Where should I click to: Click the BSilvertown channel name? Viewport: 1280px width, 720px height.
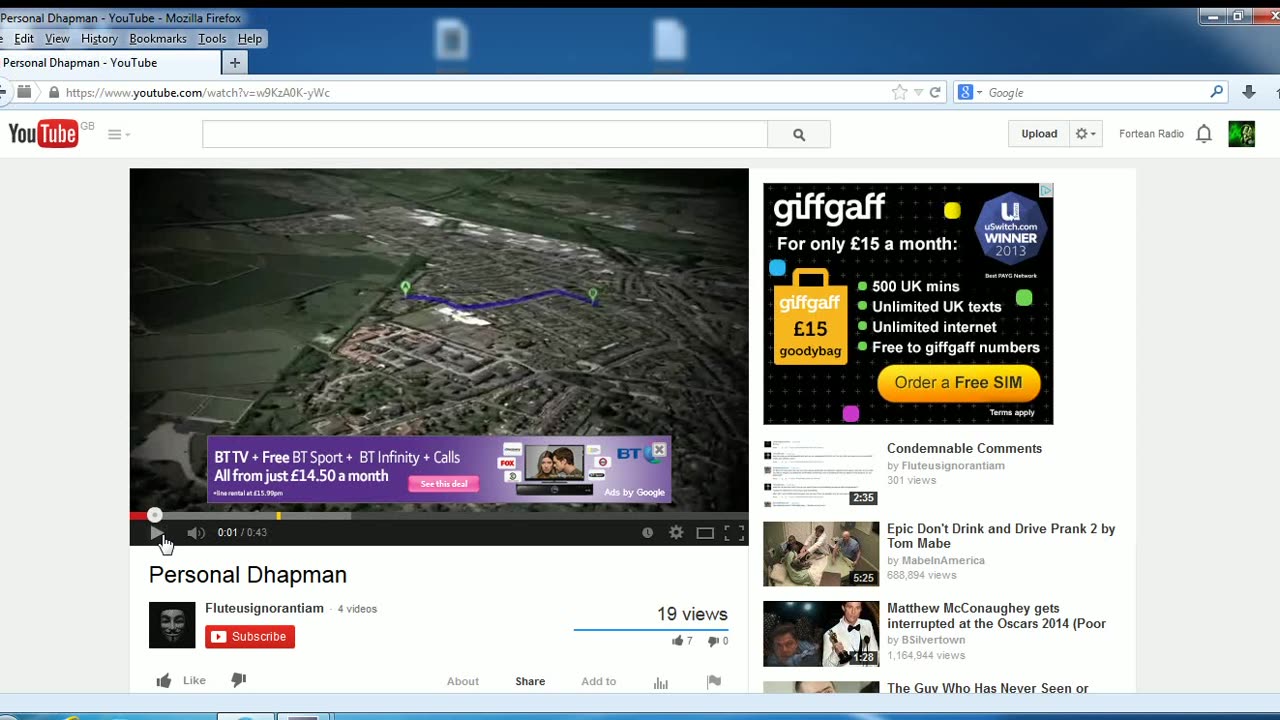(x=933, y=640)
